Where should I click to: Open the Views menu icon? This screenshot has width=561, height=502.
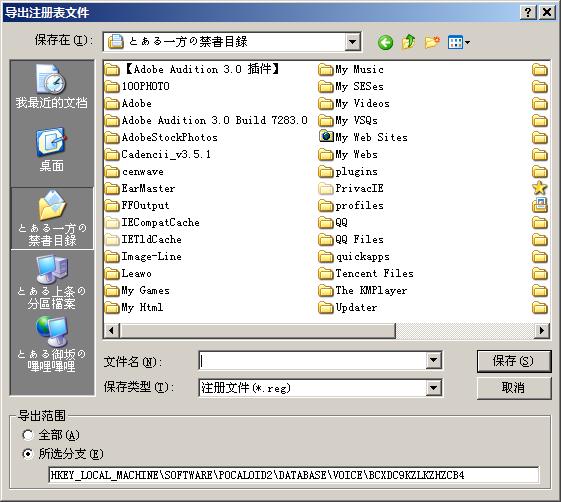[459, 43]
